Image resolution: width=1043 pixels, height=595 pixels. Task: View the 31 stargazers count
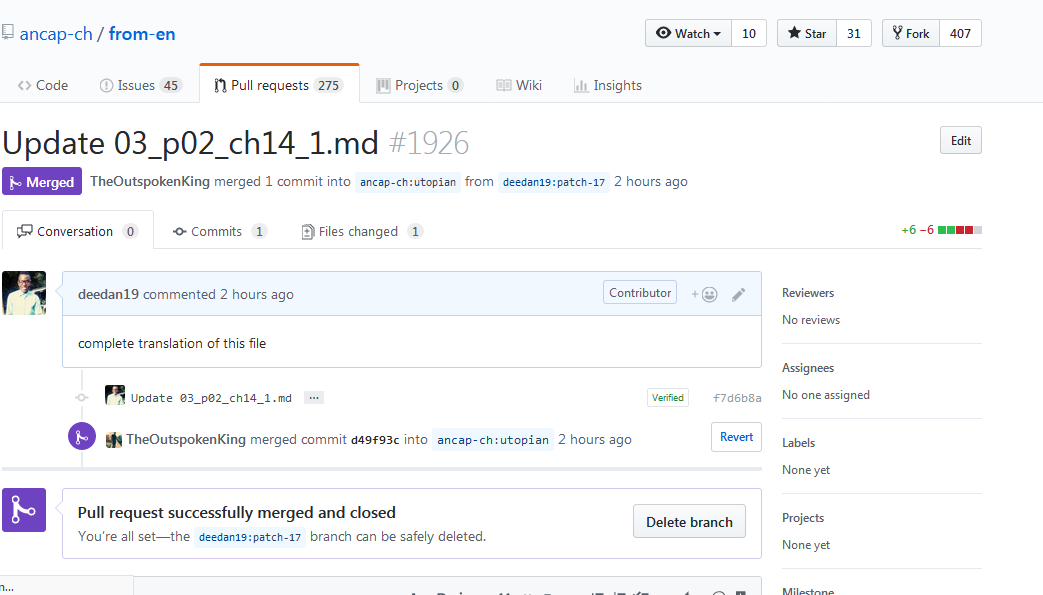tap(854, 33)
